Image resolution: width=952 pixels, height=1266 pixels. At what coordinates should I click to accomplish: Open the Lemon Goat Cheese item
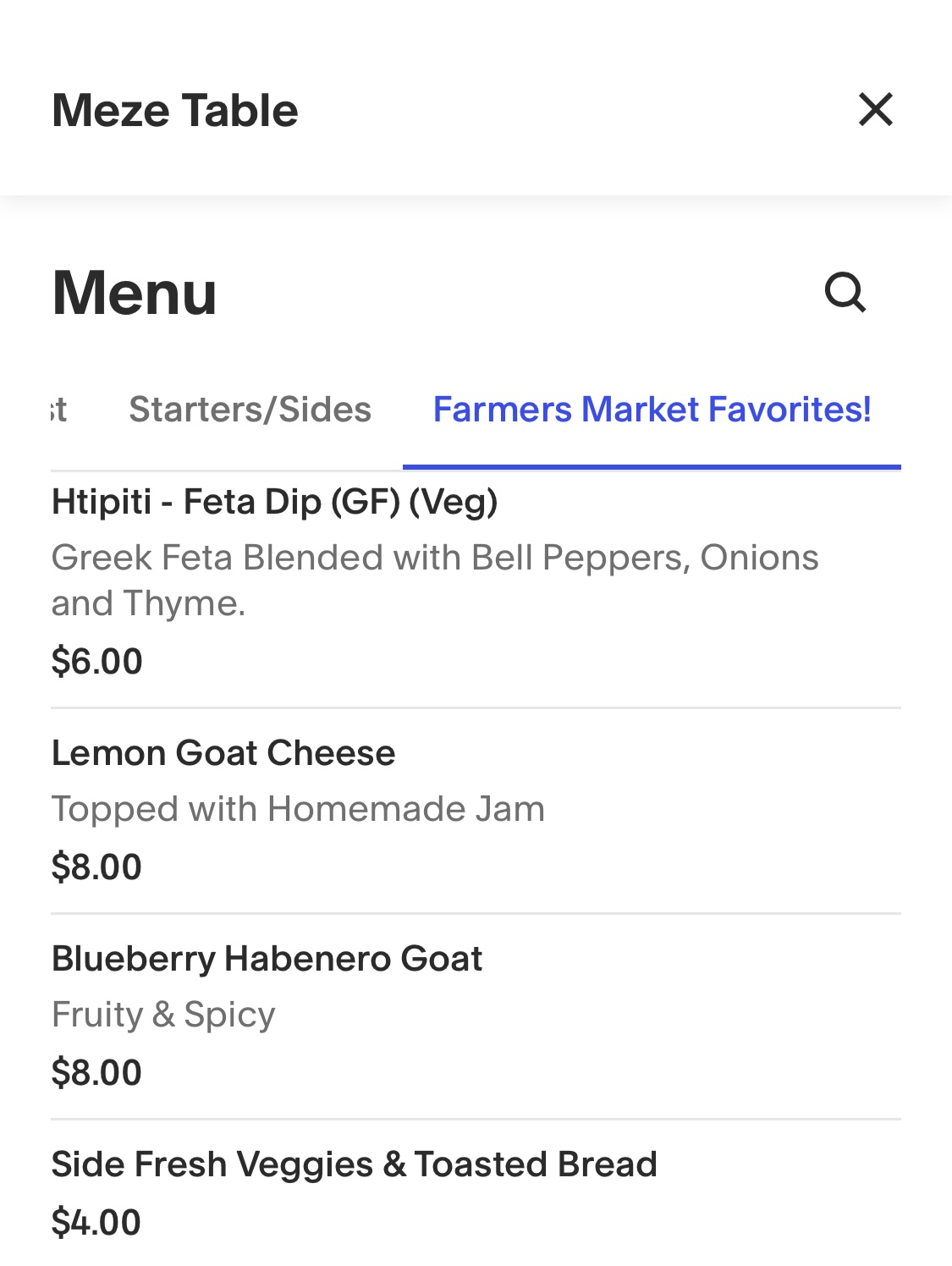(223, 753)
